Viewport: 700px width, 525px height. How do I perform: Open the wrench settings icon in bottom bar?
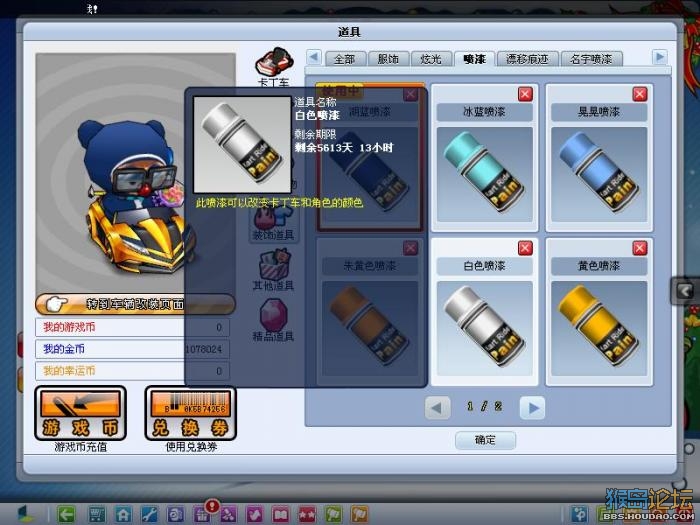(x=149, y=514)
